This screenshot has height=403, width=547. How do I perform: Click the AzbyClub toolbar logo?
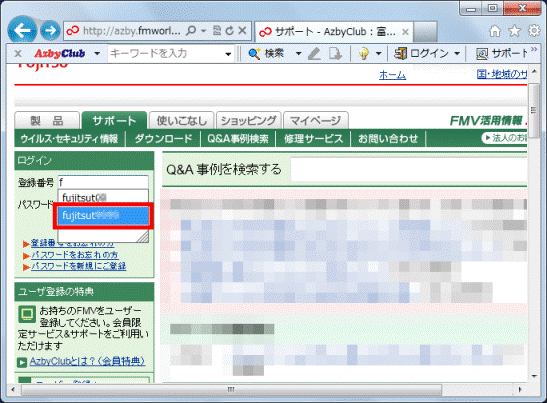[59, 53]
